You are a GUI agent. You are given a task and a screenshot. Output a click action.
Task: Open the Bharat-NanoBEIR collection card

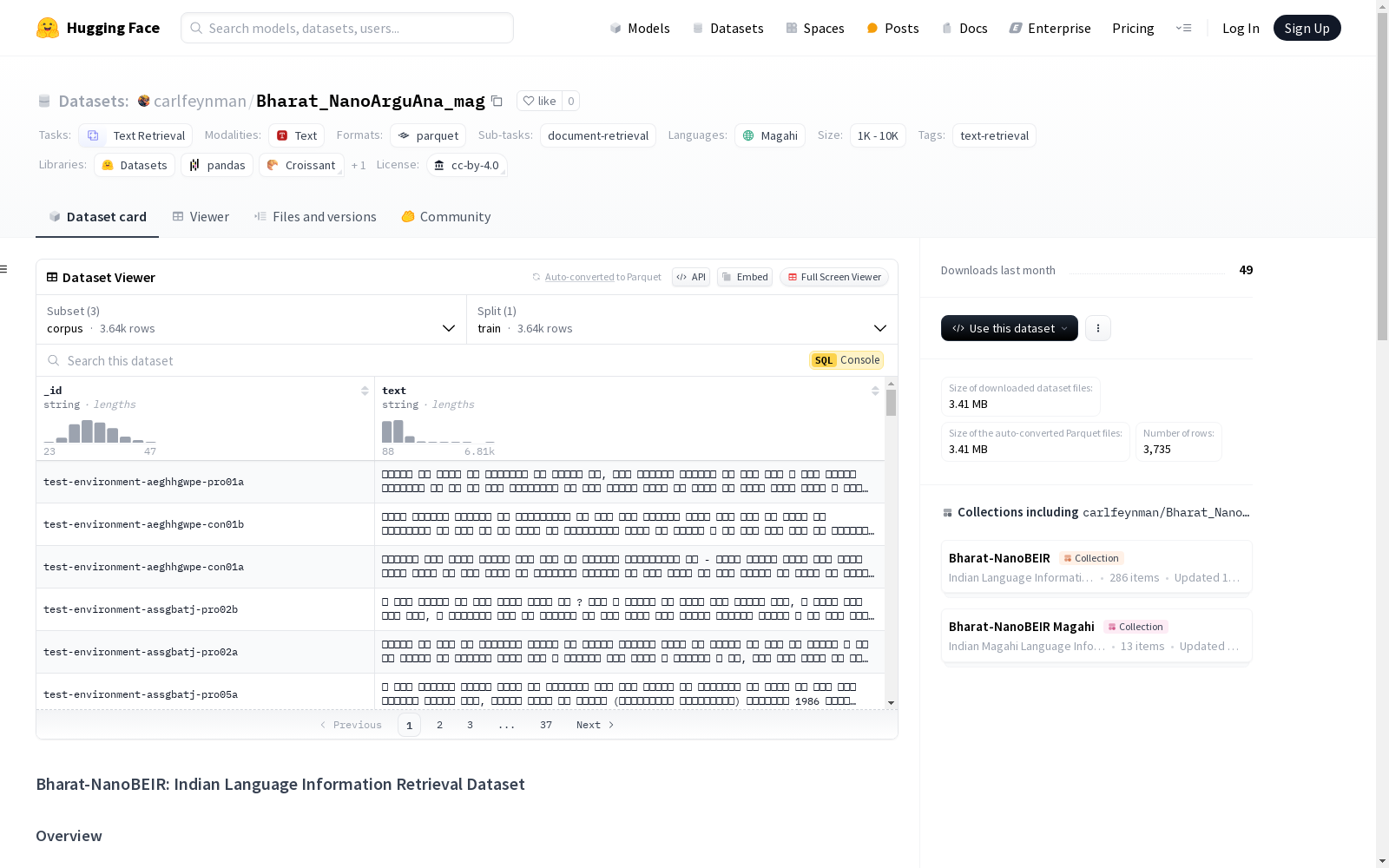(x=1096, y=567)
